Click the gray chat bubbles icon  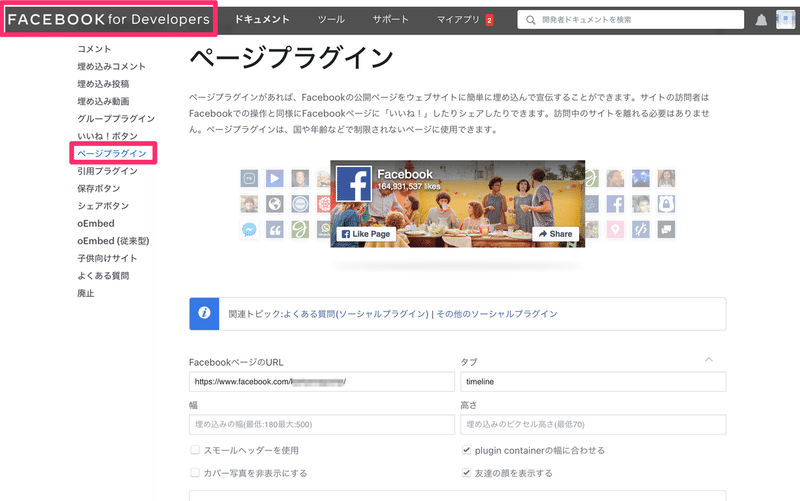tap(666, 230)
